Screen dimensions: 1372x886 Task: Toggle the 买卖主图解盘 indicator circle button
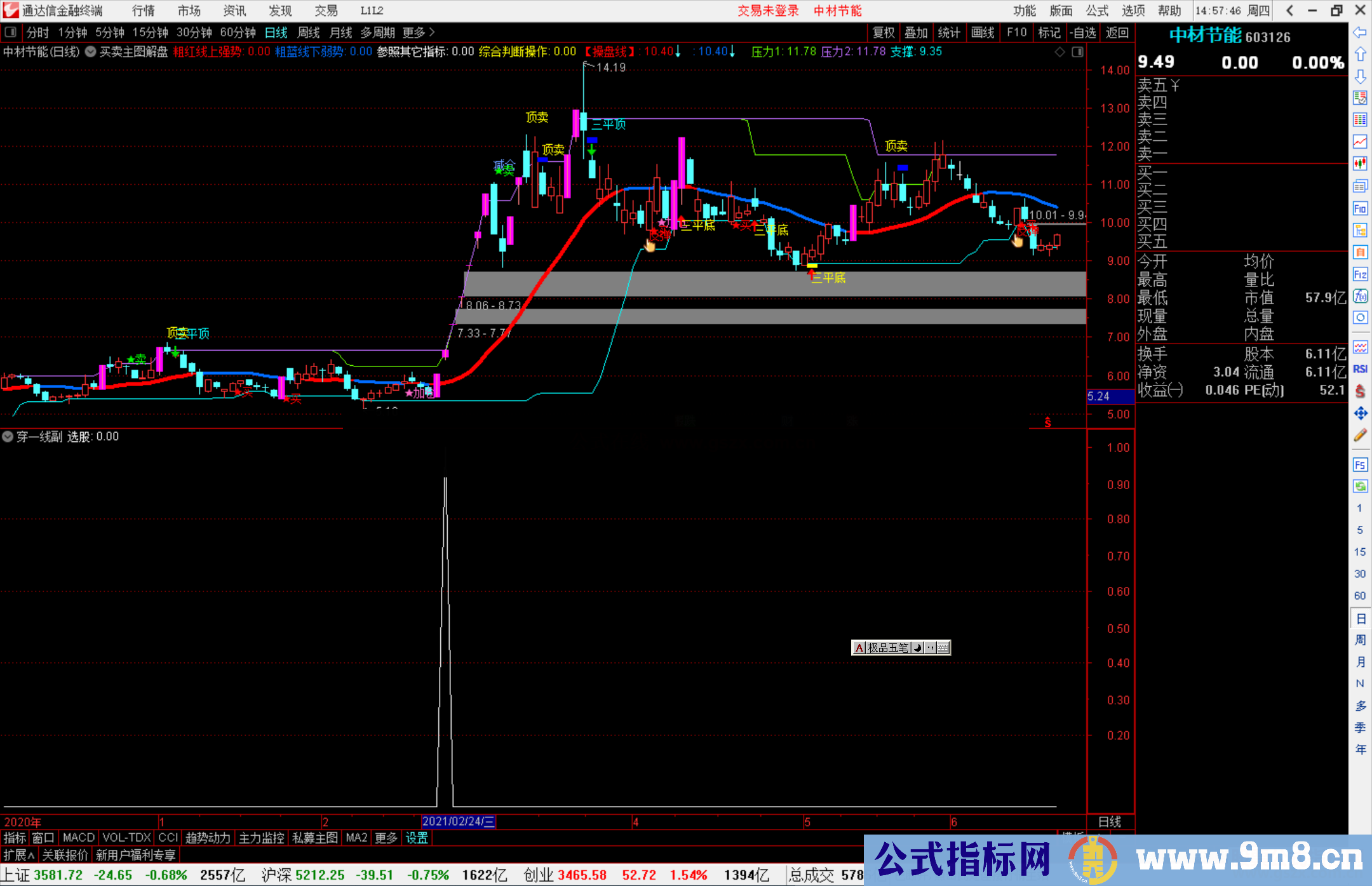click(91, 51)
